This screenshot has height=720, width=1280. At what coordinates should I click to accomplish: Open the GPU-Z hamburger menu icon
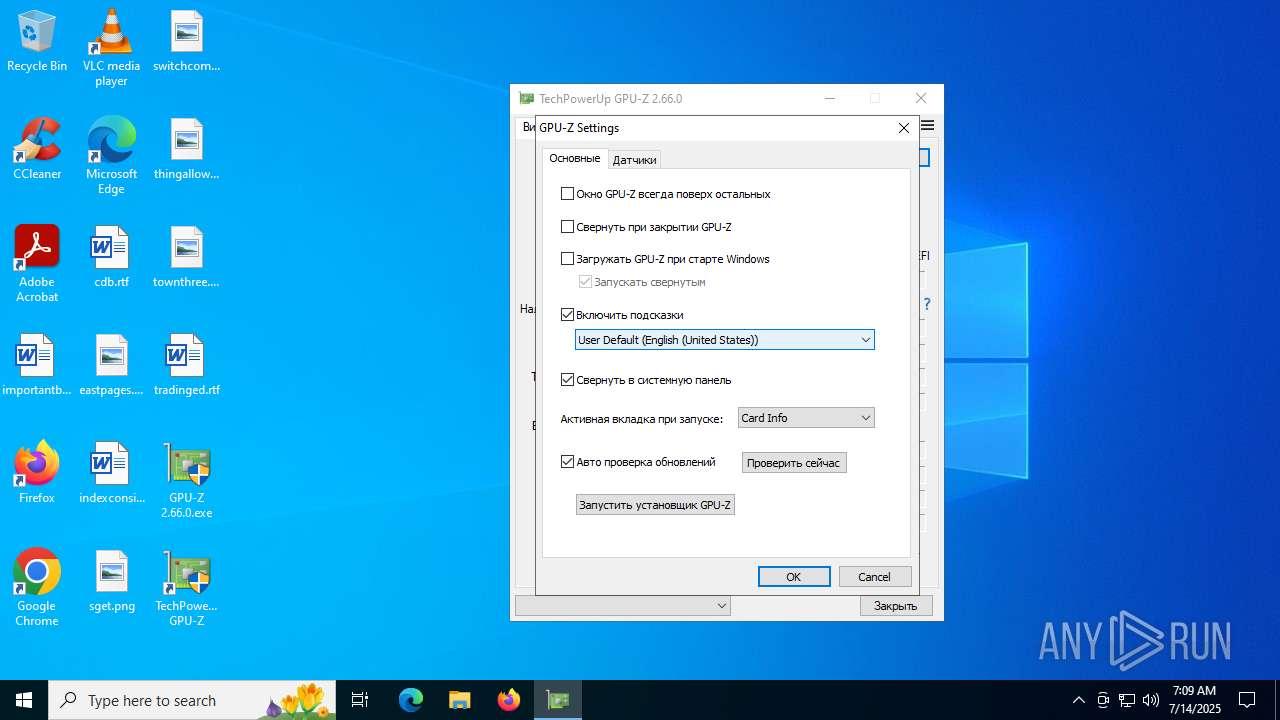[x=928, y=126]
